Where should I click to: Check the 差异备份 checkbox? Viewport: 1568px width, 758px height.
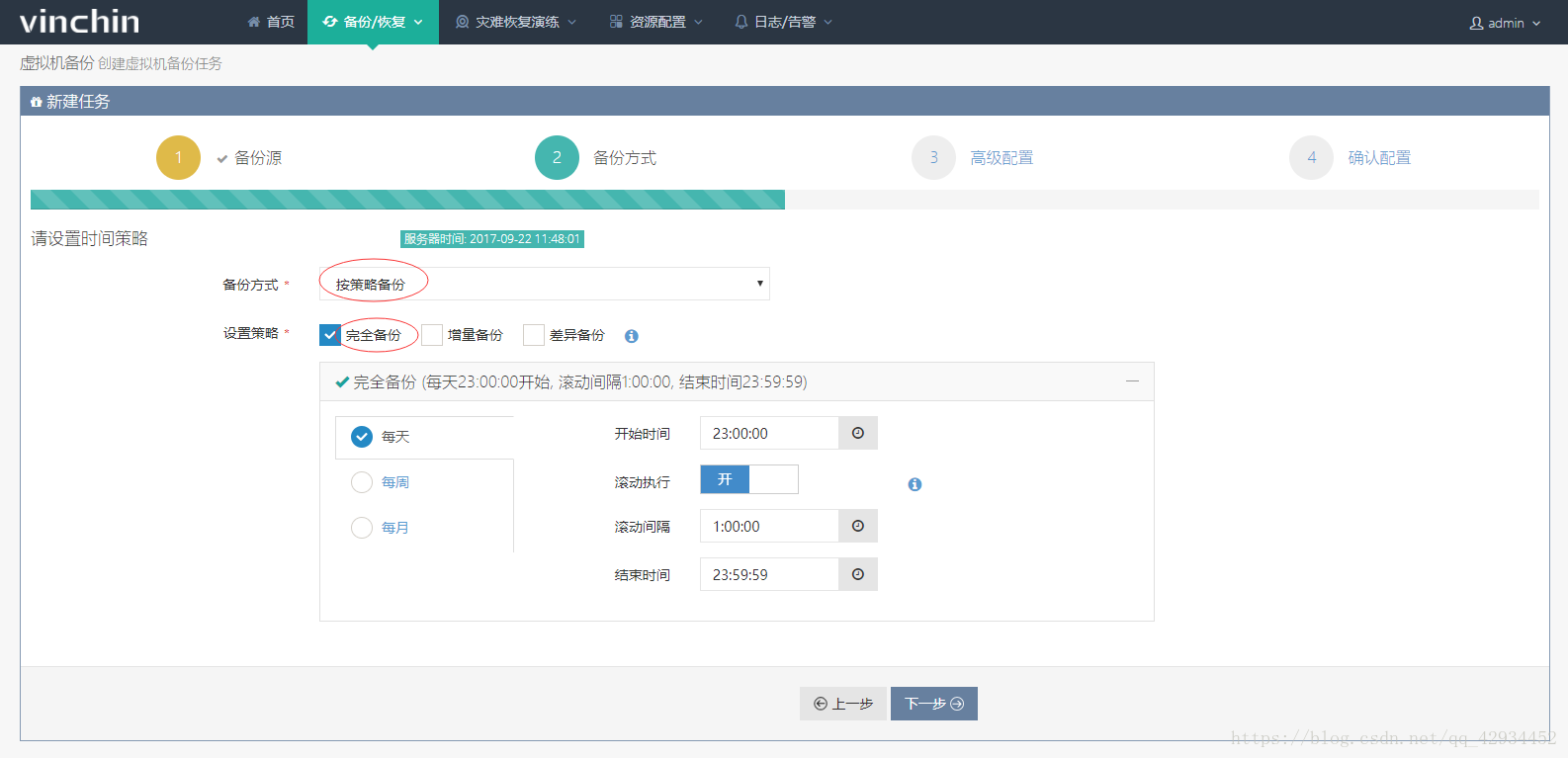click(x=534, y=335)
